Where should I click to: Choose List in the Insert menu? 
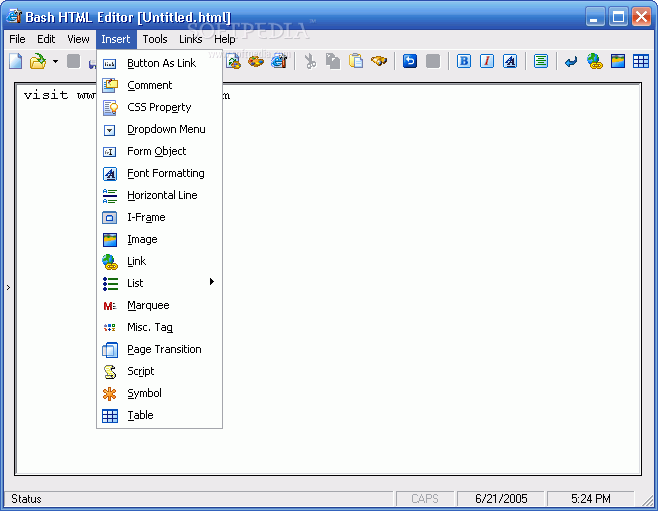(159, 283)
